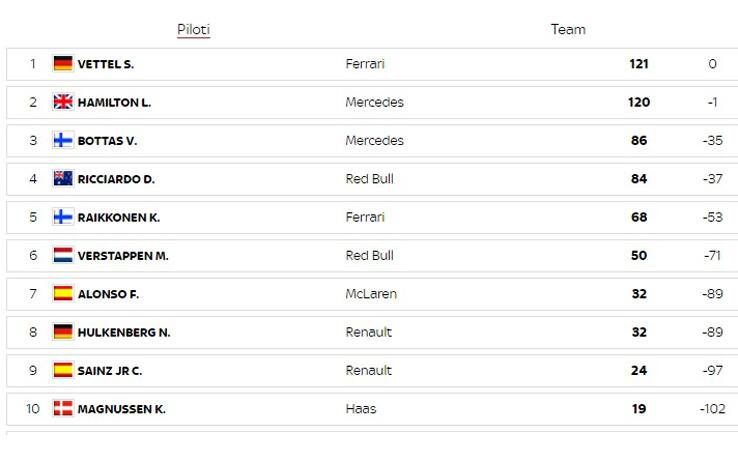Click the Danish flag next to Magnussen
Viewport: 738px width, 462px height.
[x=63, y=408]
